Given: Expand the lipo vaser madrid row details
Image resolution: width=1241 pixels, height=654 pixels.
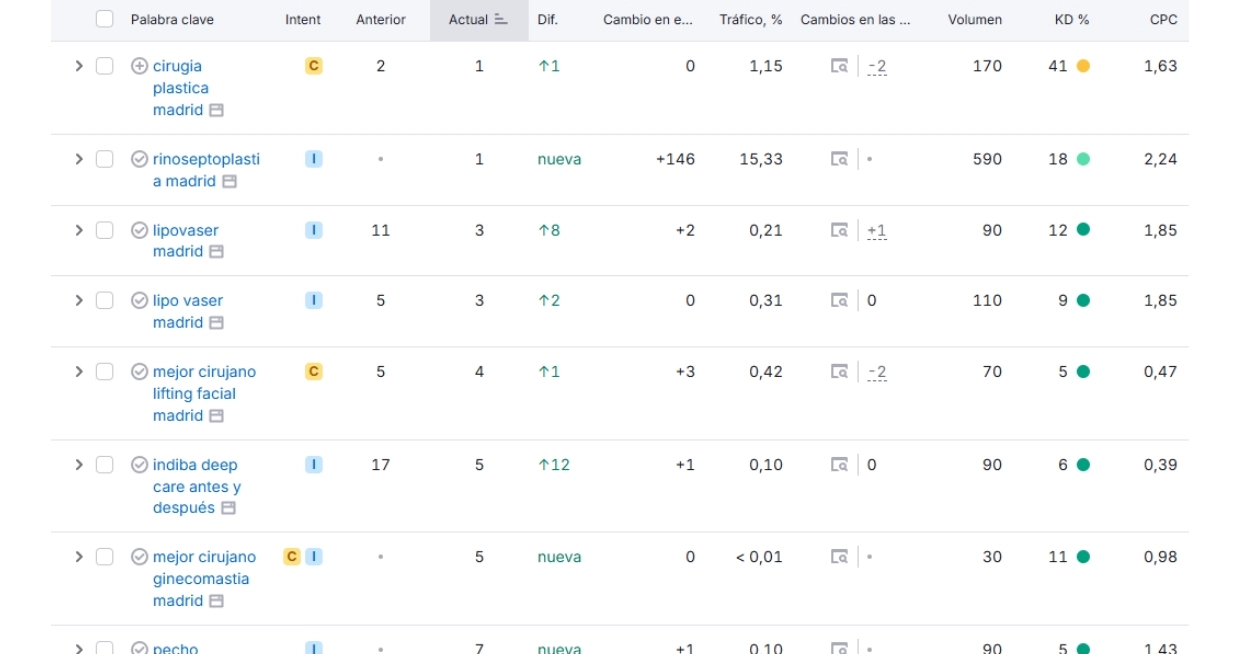Looking at the screenshot, I should [79, 301].
